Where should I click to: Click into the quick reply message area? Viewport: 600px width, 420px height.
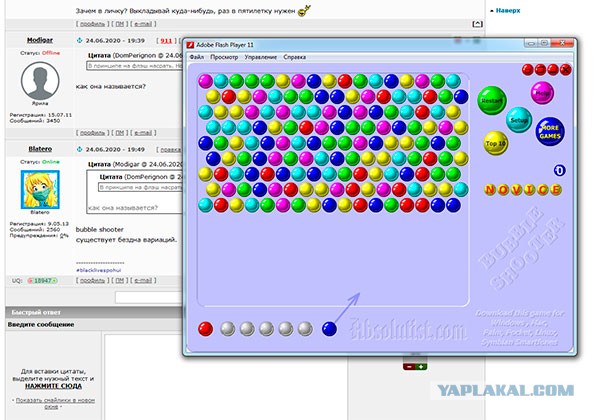(x=226, y=377)
